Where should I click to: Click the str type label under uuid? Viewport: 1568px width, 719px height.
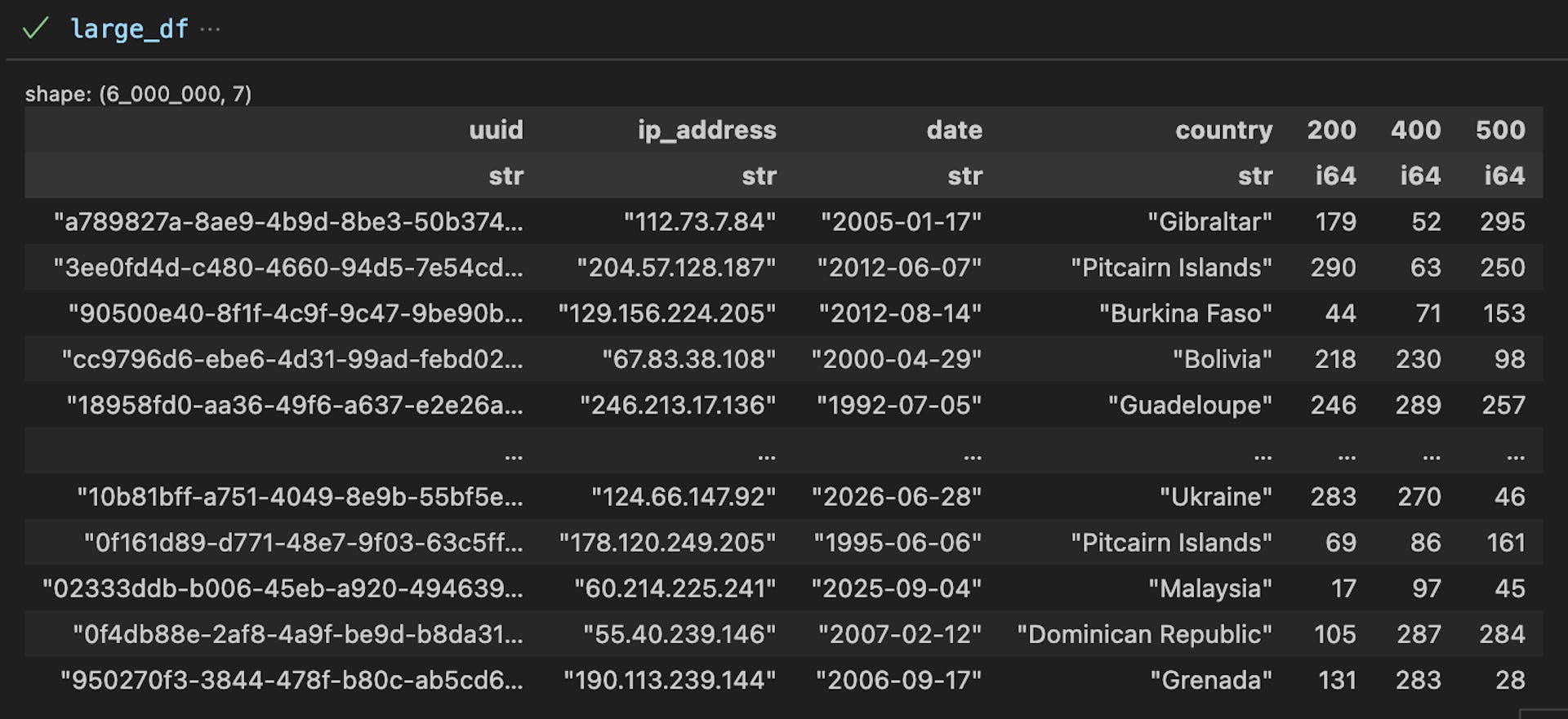[x=507, y=175]
